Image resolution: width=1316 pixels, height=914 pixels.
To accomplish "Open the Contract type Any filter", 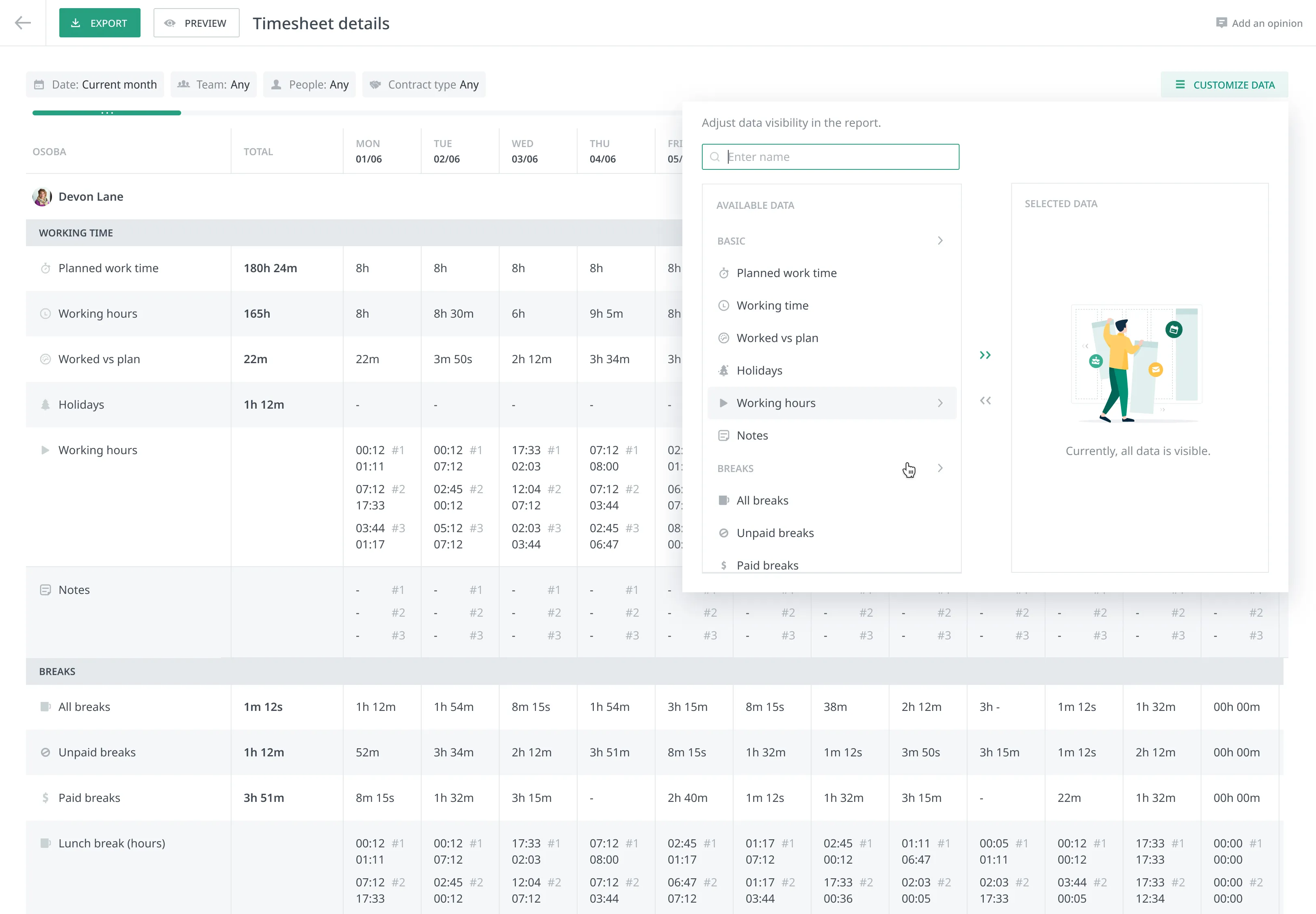I will point(424,85).
